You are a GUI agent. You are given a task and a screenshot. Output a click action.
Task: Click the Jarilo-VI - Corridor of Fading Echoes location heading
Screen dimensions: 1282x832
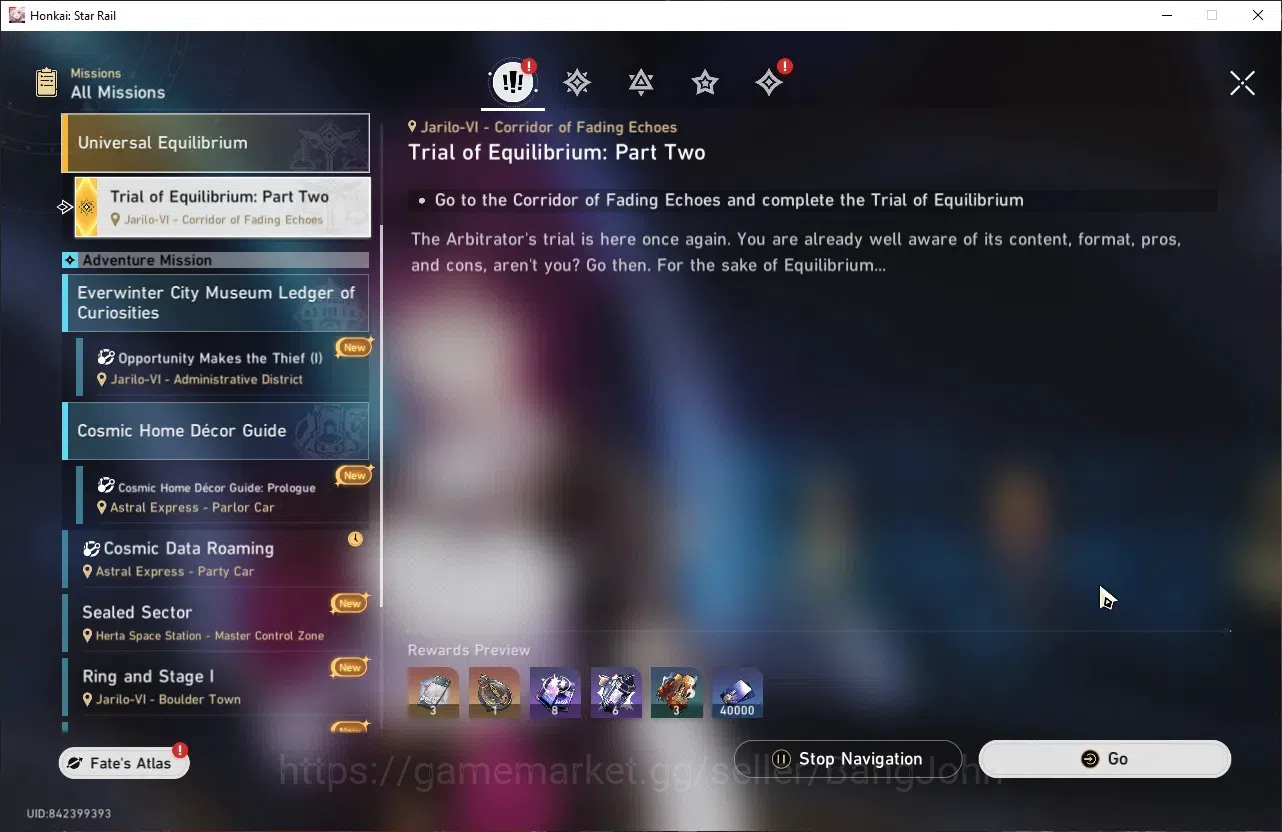click(x=542, y=127)
